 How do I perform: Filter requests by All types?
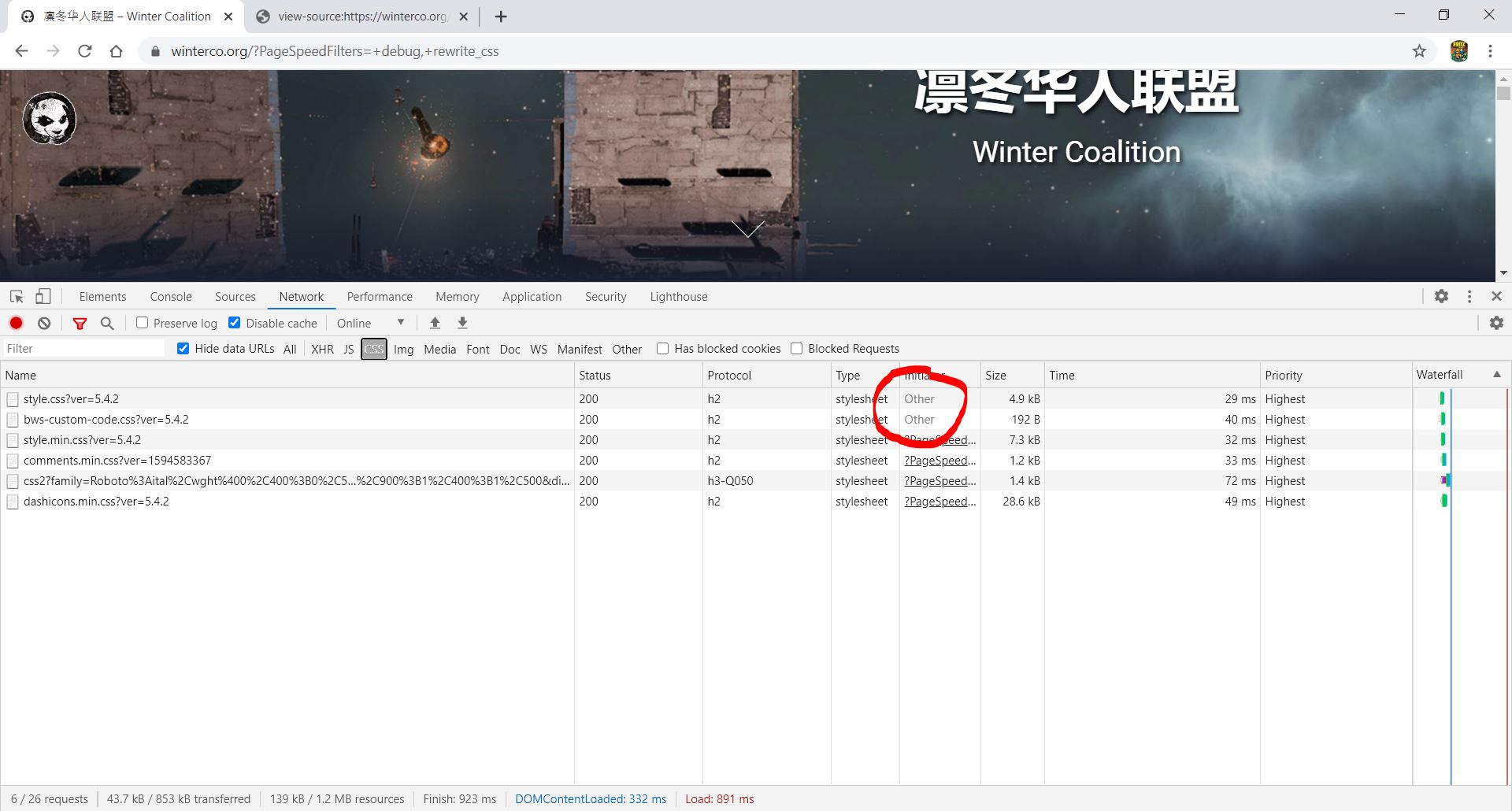tap(290, 349)
